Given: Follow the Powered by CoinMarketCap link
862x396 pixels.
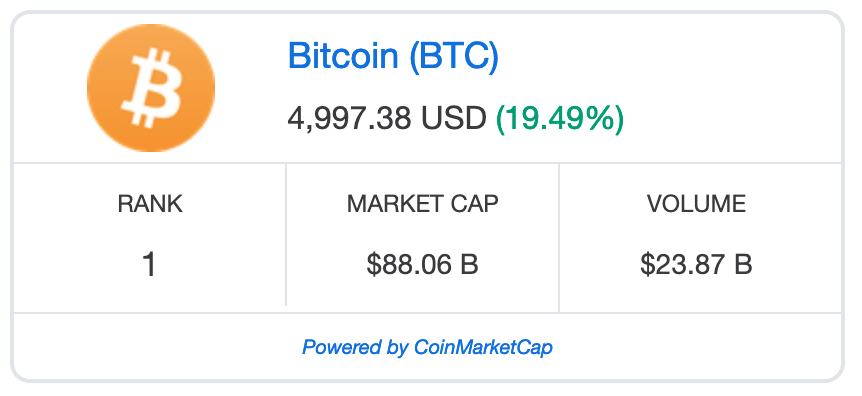Looking at the screenshot, I should point(427,347).
